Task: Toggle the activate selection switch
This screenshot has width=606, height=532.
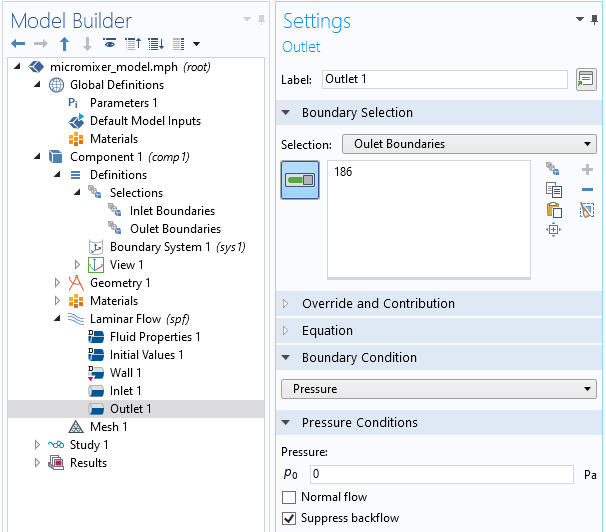Action: 300,180
